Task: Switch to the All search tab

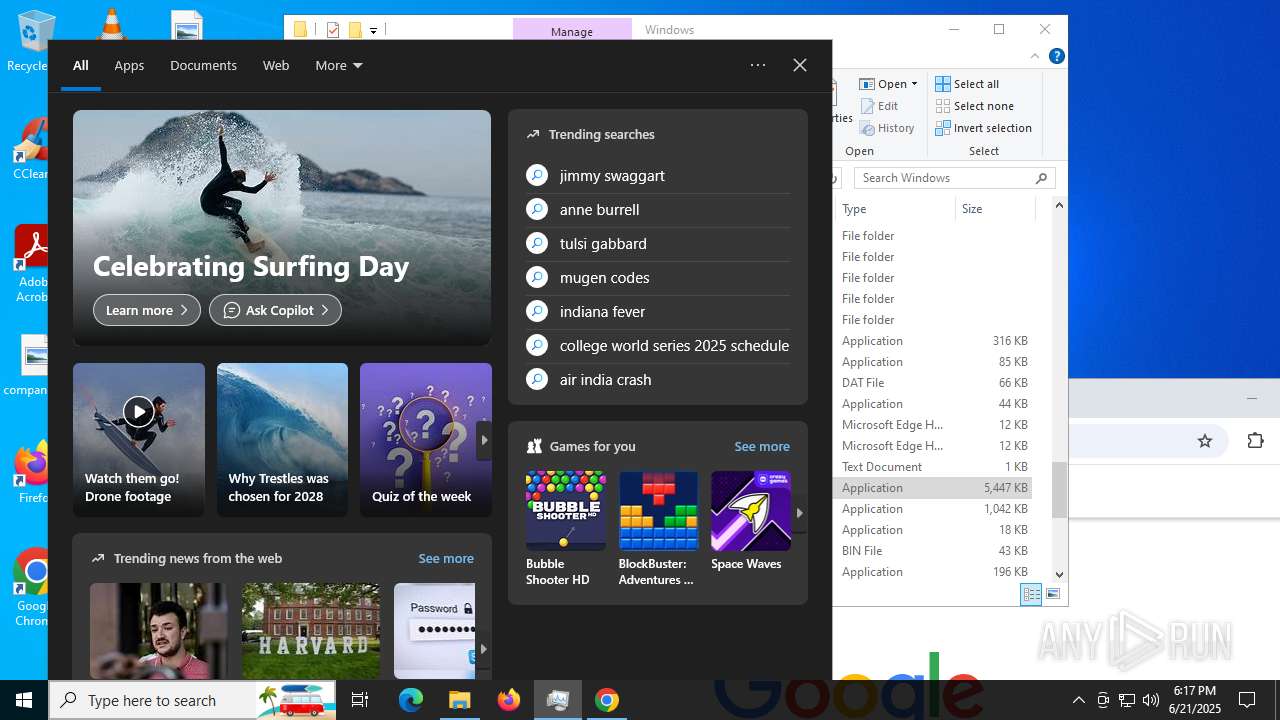Action: click(81, 65)
